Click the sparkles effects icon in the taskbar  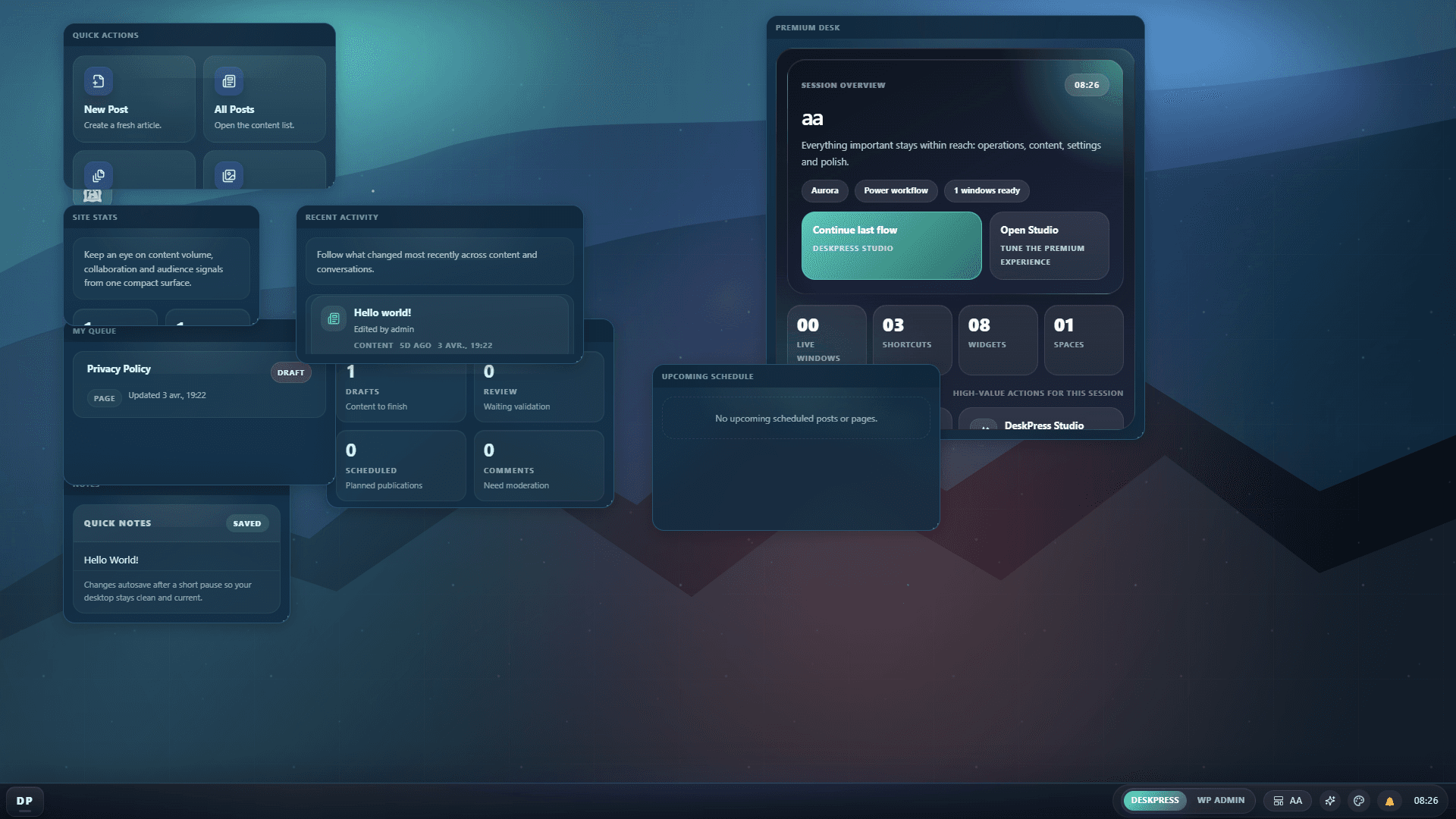1329,800
